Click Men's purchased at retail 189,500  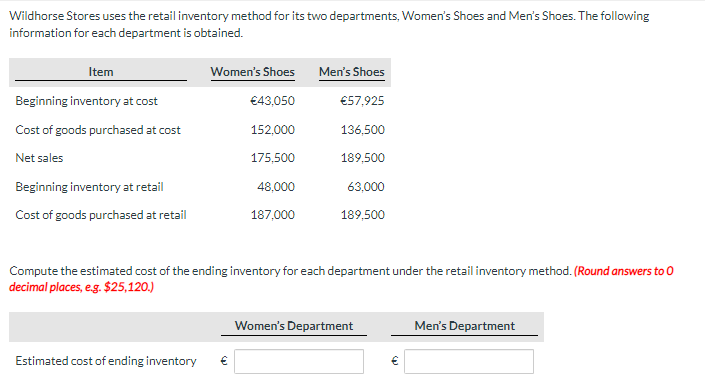coord(363,215)
